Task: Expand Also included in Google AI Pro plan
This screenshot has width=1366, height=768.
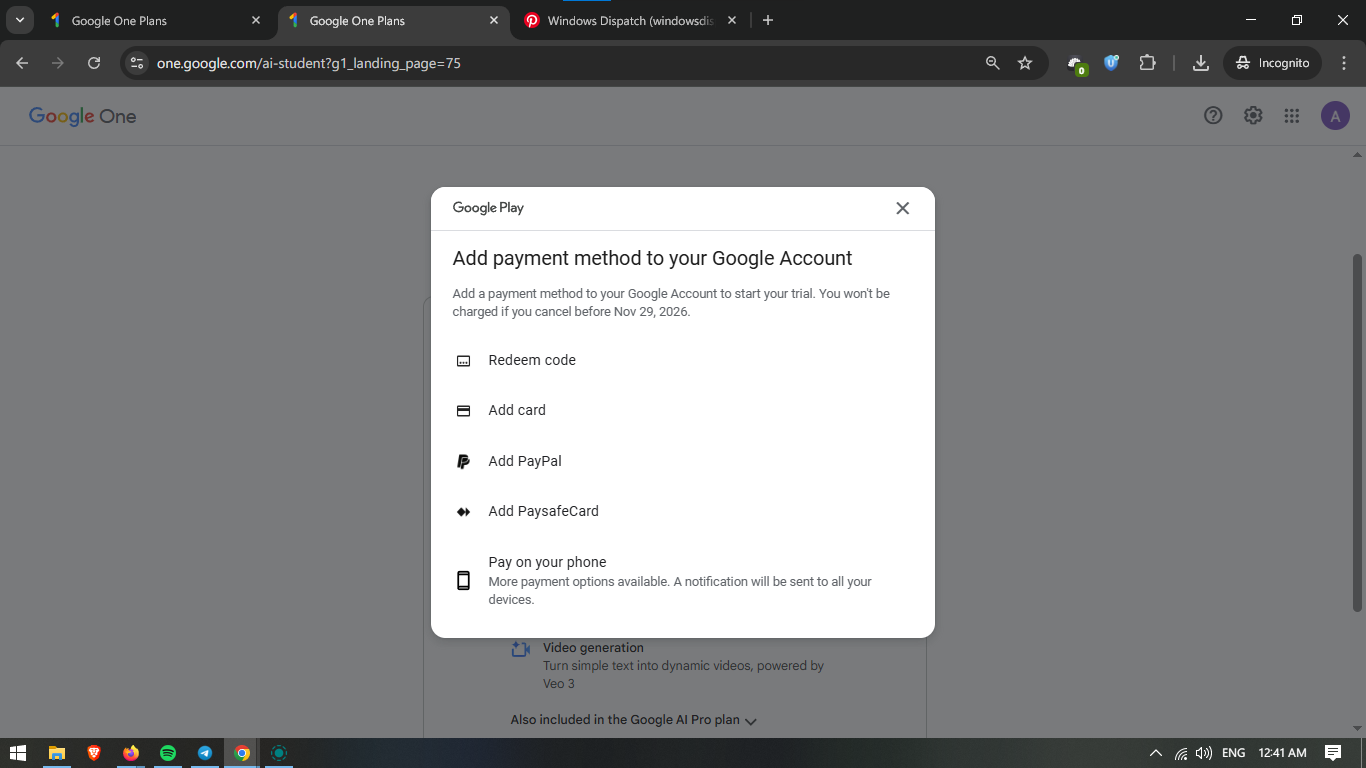Action: pyautogui.click(x=634, y=720)
